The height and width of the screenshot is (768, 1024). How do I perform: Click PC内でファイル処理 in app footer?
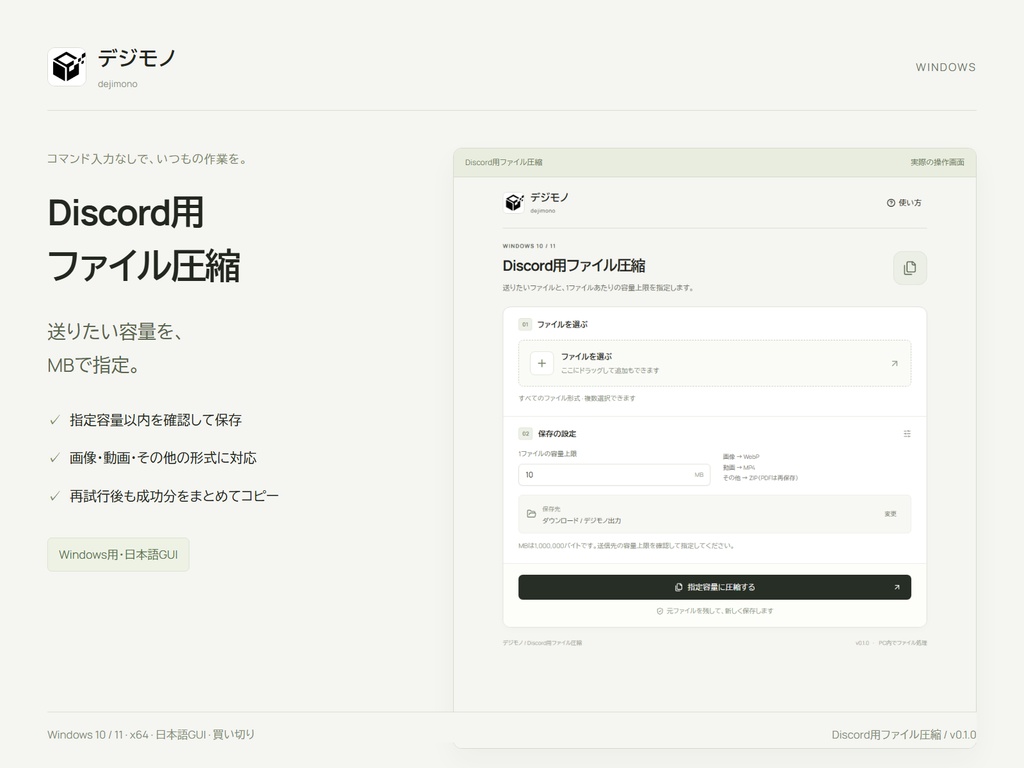coord(903,643)
